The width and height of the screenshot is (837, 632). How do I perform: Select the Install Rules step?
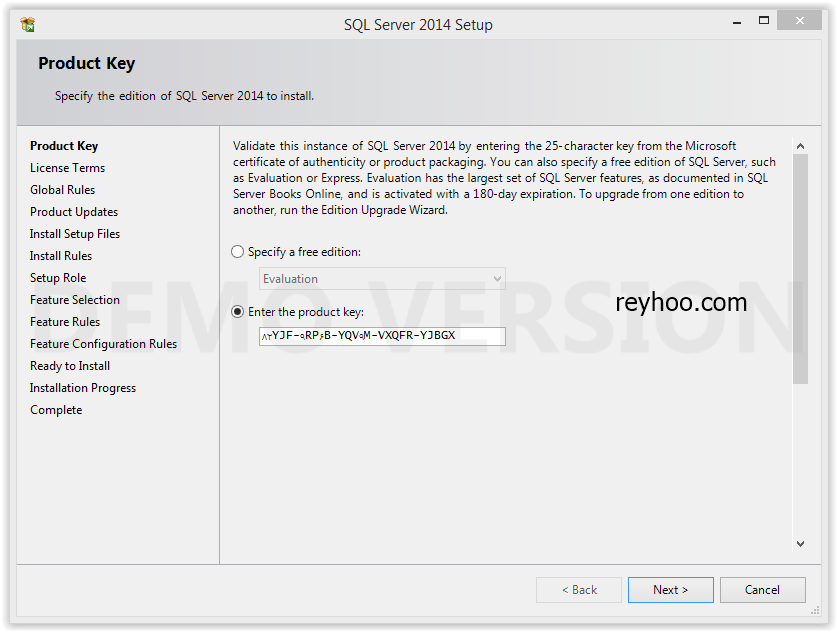pos(61,256)
